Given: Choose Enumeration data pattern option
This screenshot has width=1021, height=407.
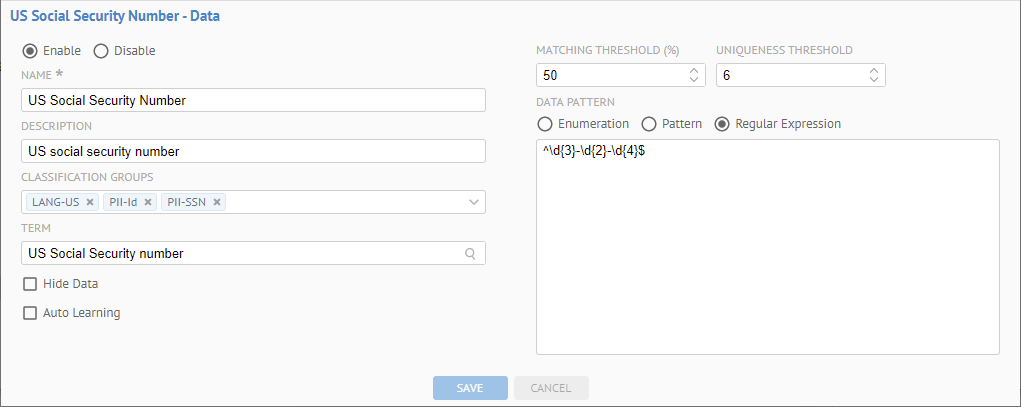Looking at the screenshot, I should (x=545, y=124).
